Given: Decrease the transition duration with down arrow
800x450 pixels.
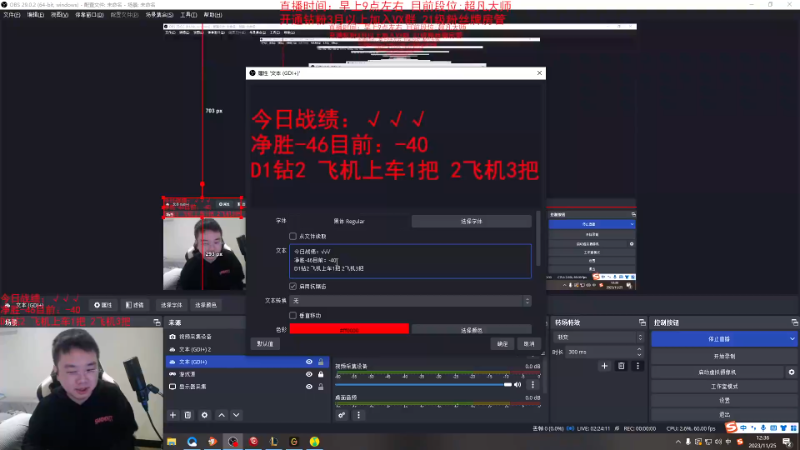Looking at the screenshot, I should click(x=639, y=355).
